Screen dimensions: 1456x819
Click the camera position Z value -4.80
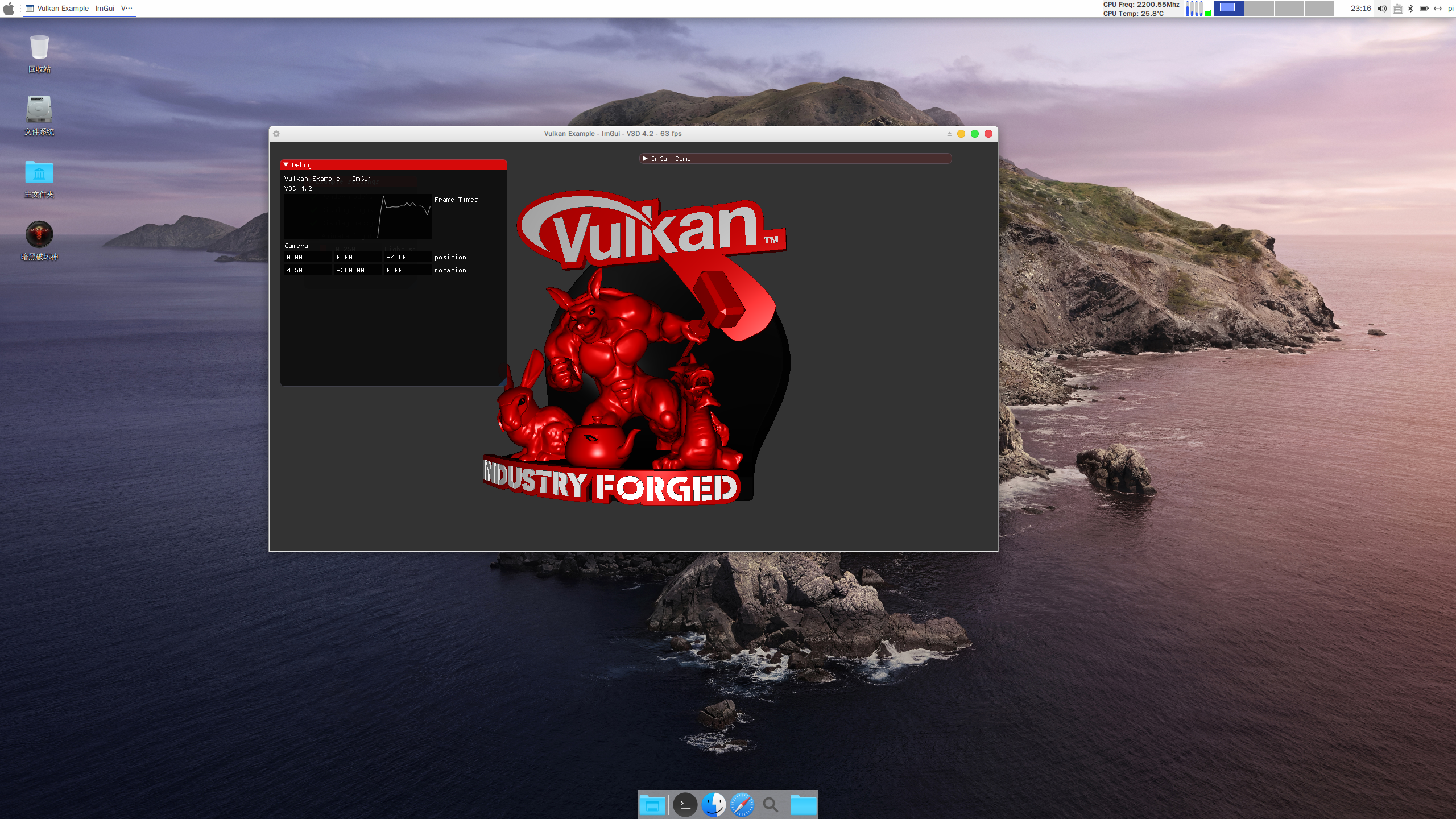click(x=407, y=257)
